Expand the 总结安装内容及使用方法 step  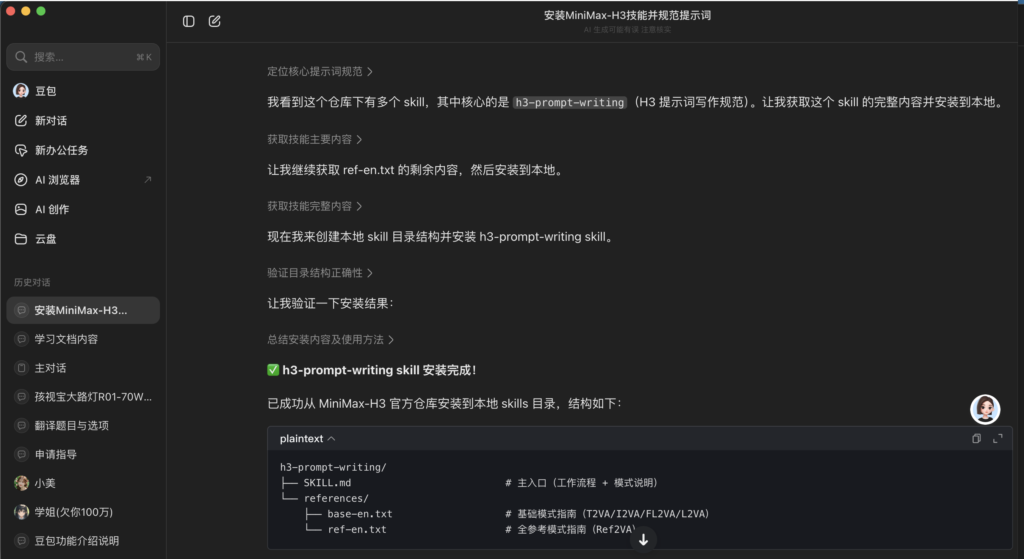point(330,340)
